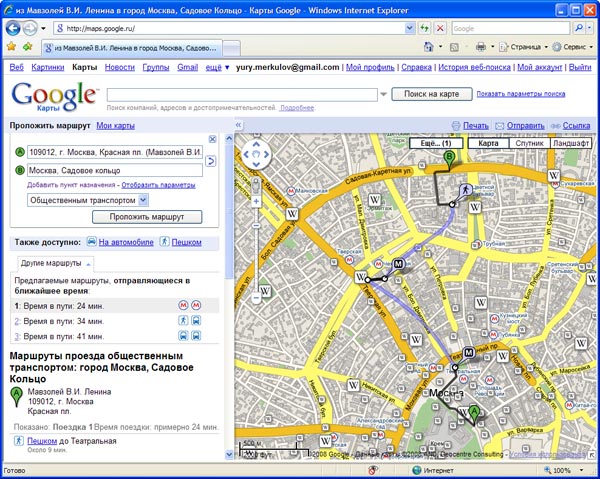Collapse the left panel with double-arrow icon
Viewport: 600px width, 479px height.
(238, 125)
